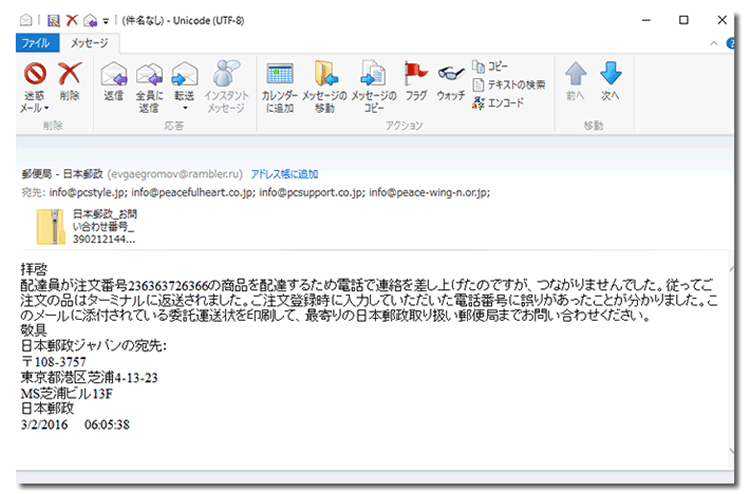
Task: Click the mail envelope icon in title bar
Action: (x=26, y=20)
